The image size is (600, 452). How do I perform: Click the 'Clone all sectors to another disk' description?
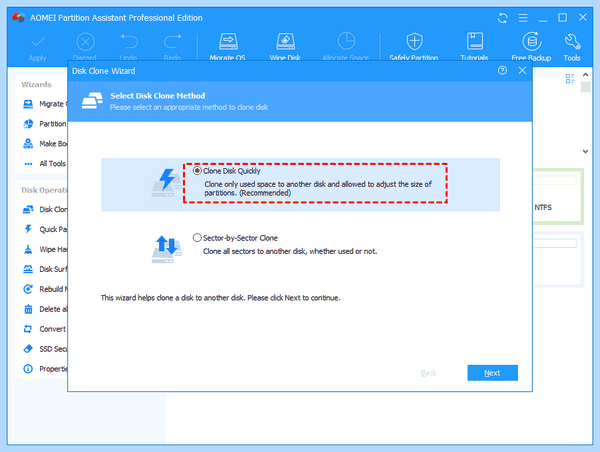click(290, 251)
